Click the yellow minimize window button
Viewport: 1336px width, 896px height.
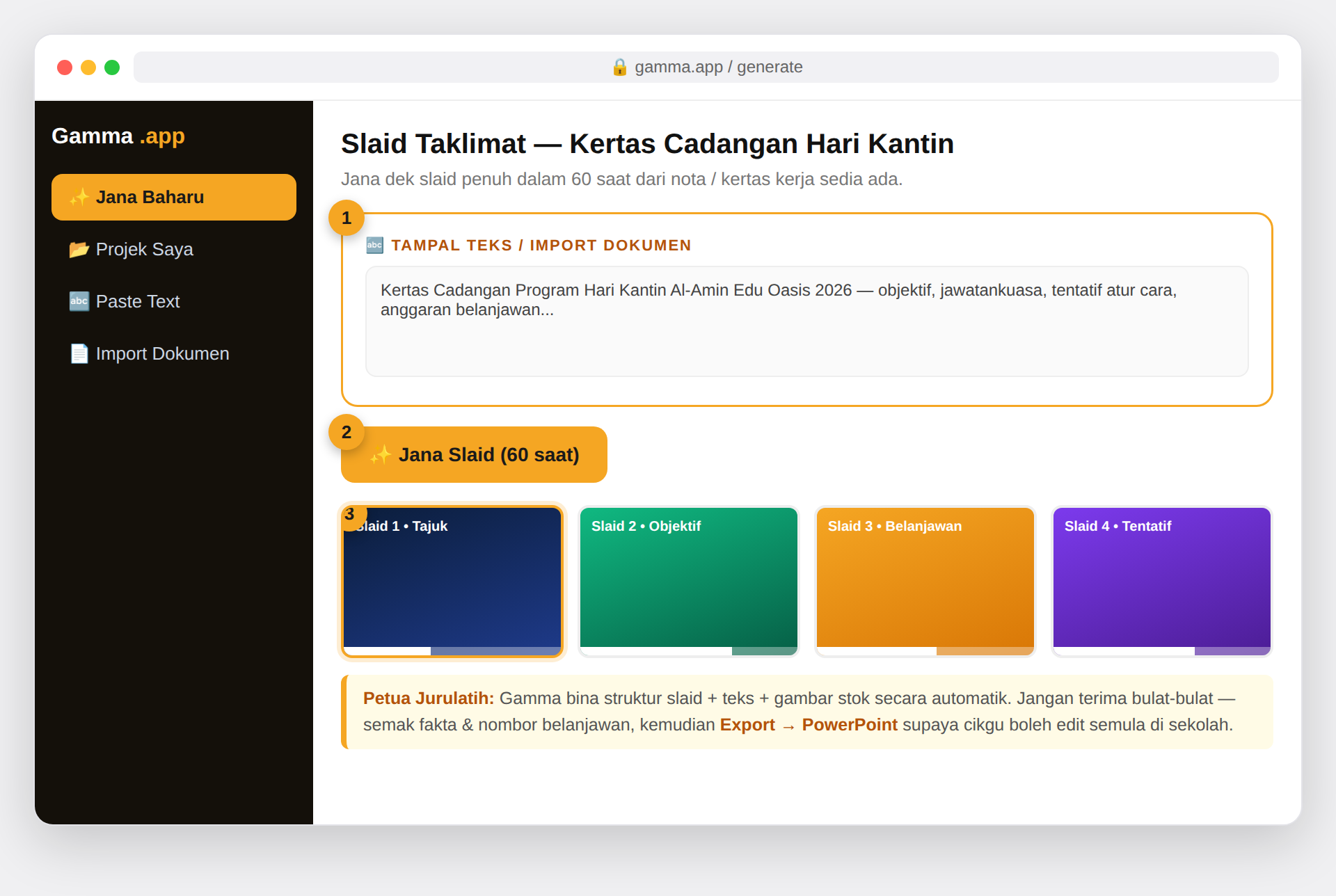[88, 67]
